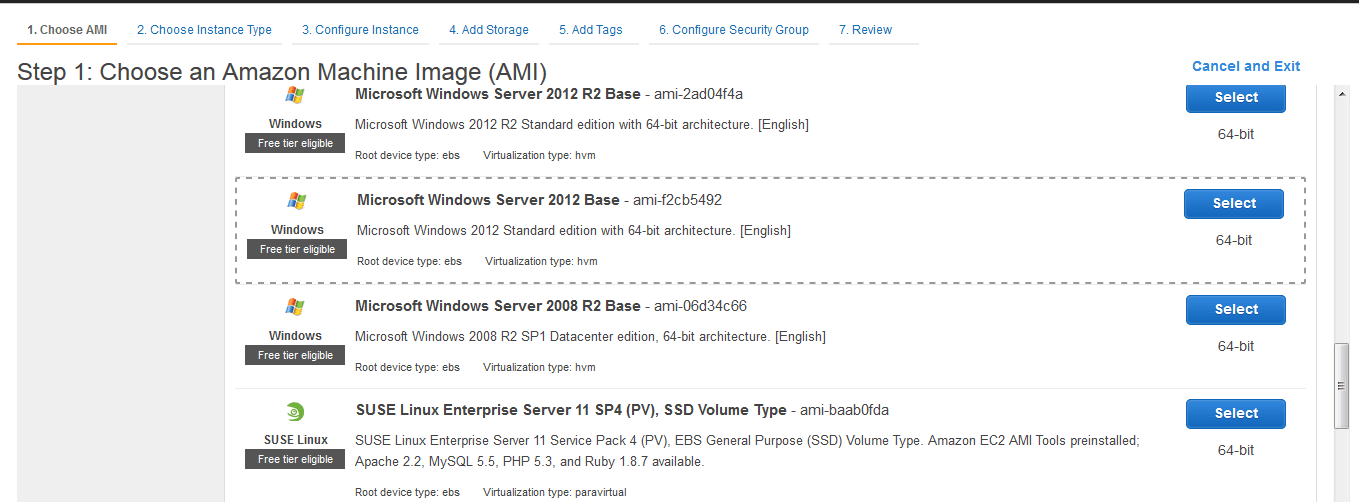Viewport: 1359px width, 502px height.
Task: Click the Windows logo for Server 2008 R2 Base
Action: 295,307
